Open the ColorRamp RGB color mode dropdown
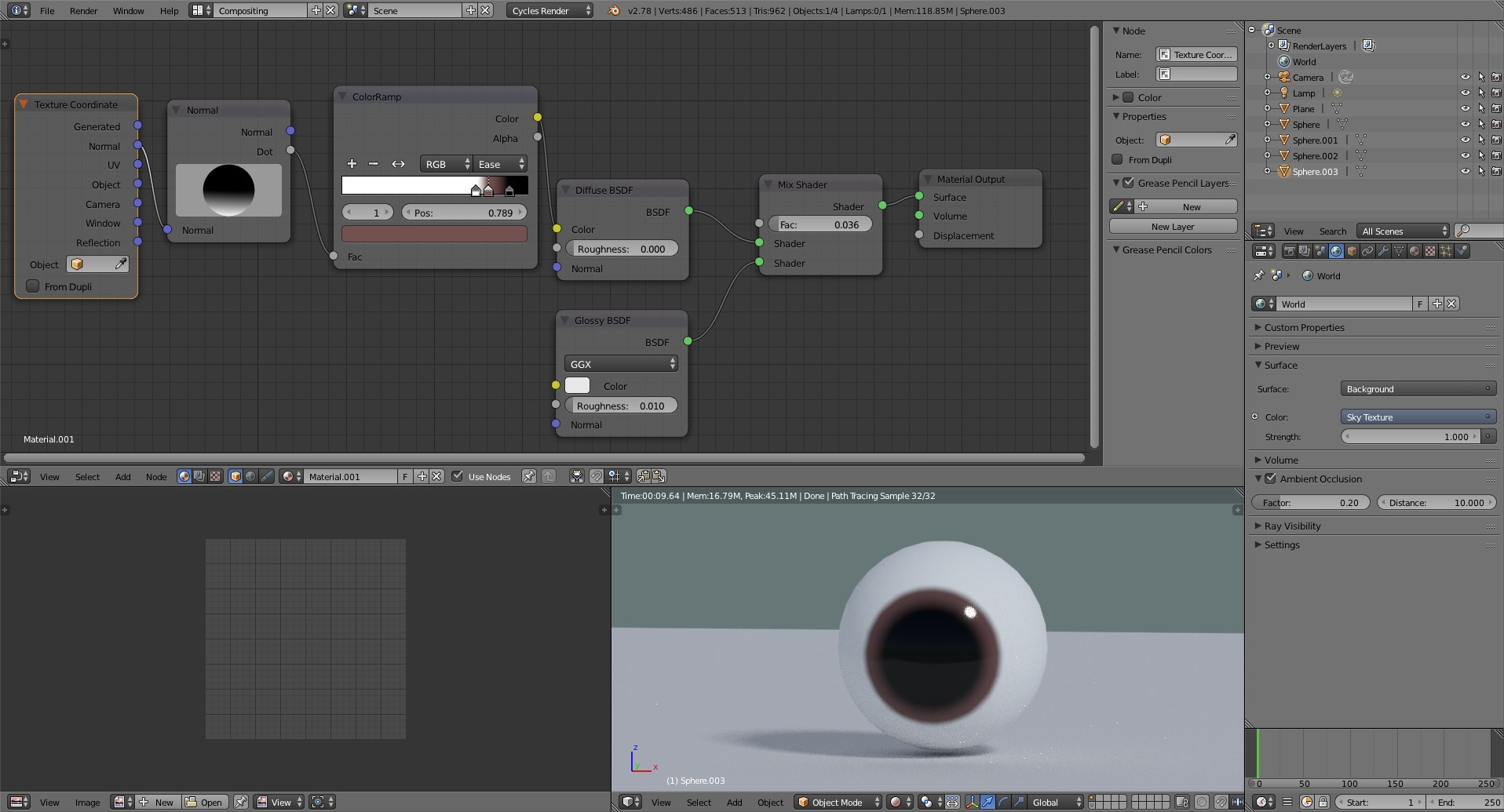Viewport: 1504px width, 812px height. [447, 164]
